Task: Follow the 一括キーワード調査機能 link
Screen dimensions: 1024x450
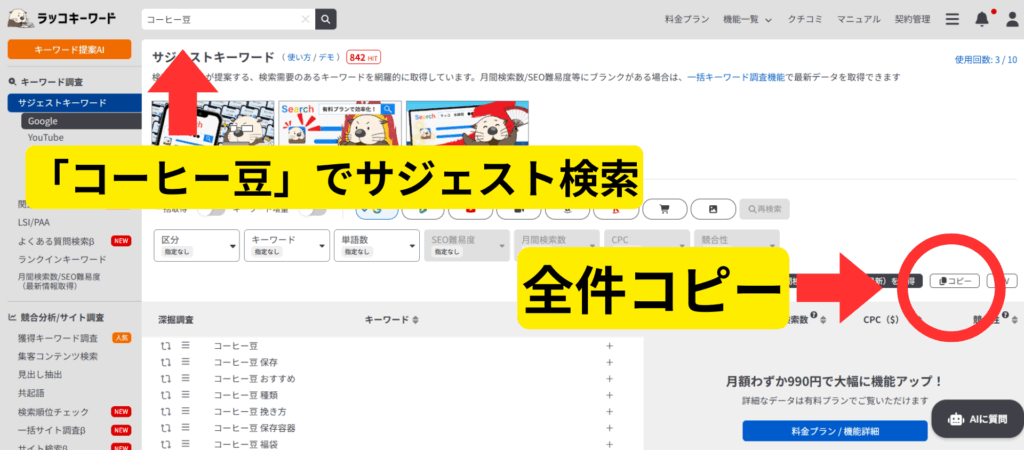Action: click(736, 77)
